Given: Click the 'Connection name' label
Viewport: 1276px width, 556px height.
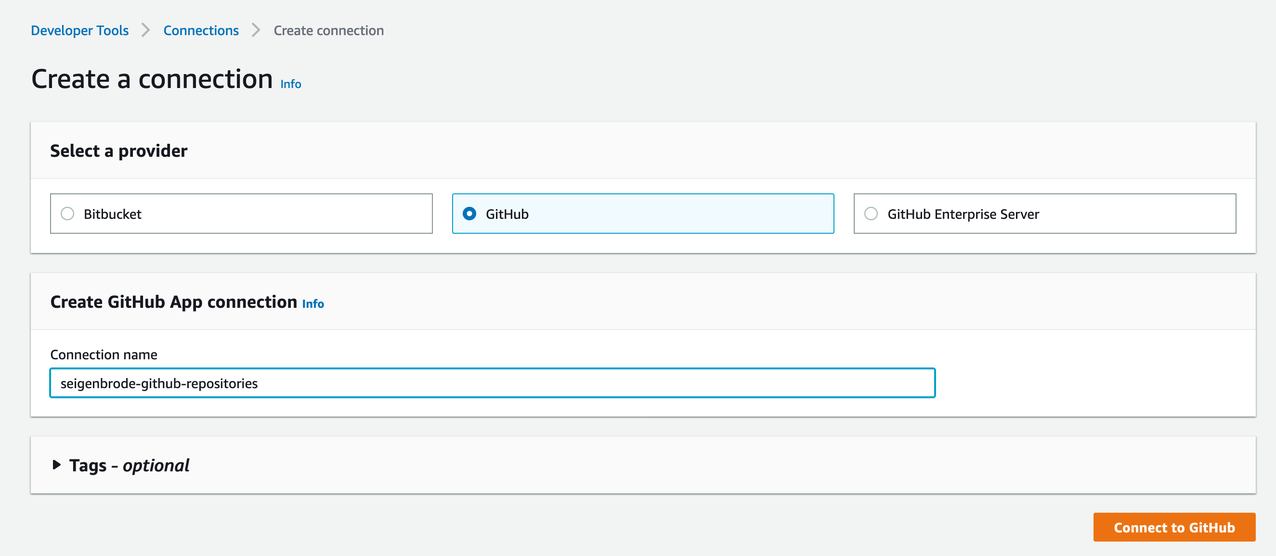Looking at the screenshot, I should 104,355.
